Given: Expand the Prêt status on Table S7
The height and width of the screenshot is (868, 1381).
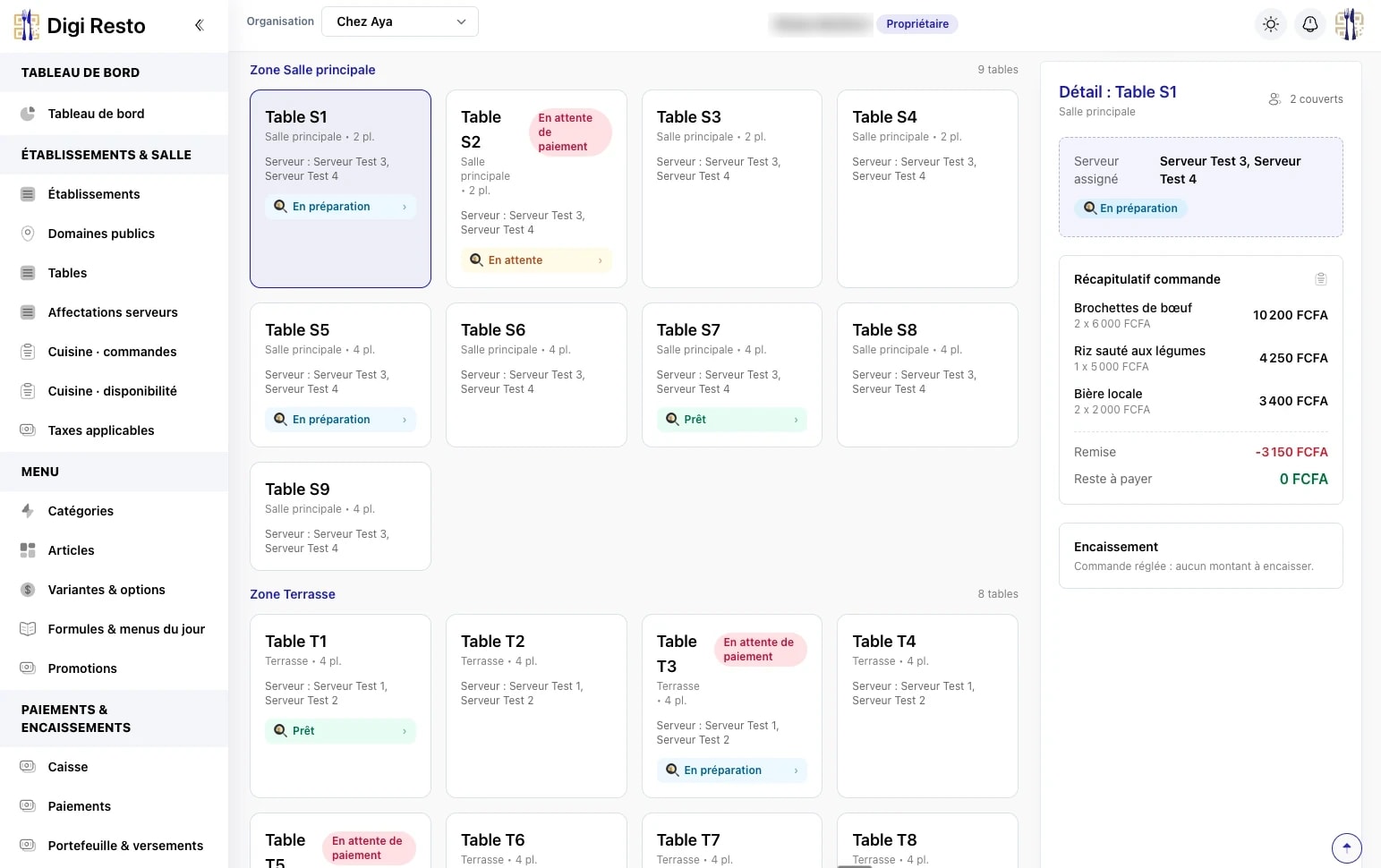Looking at the screenshot, I should [x=732, y=420].
